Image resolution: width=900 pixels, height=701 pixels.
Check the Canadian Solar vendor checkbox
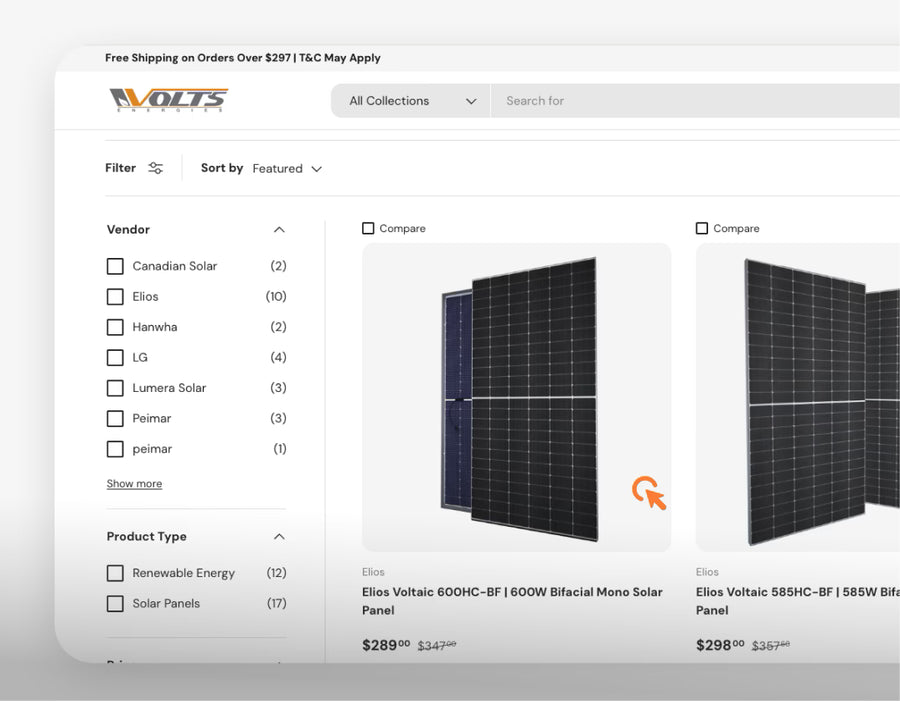tap(115, 266)
